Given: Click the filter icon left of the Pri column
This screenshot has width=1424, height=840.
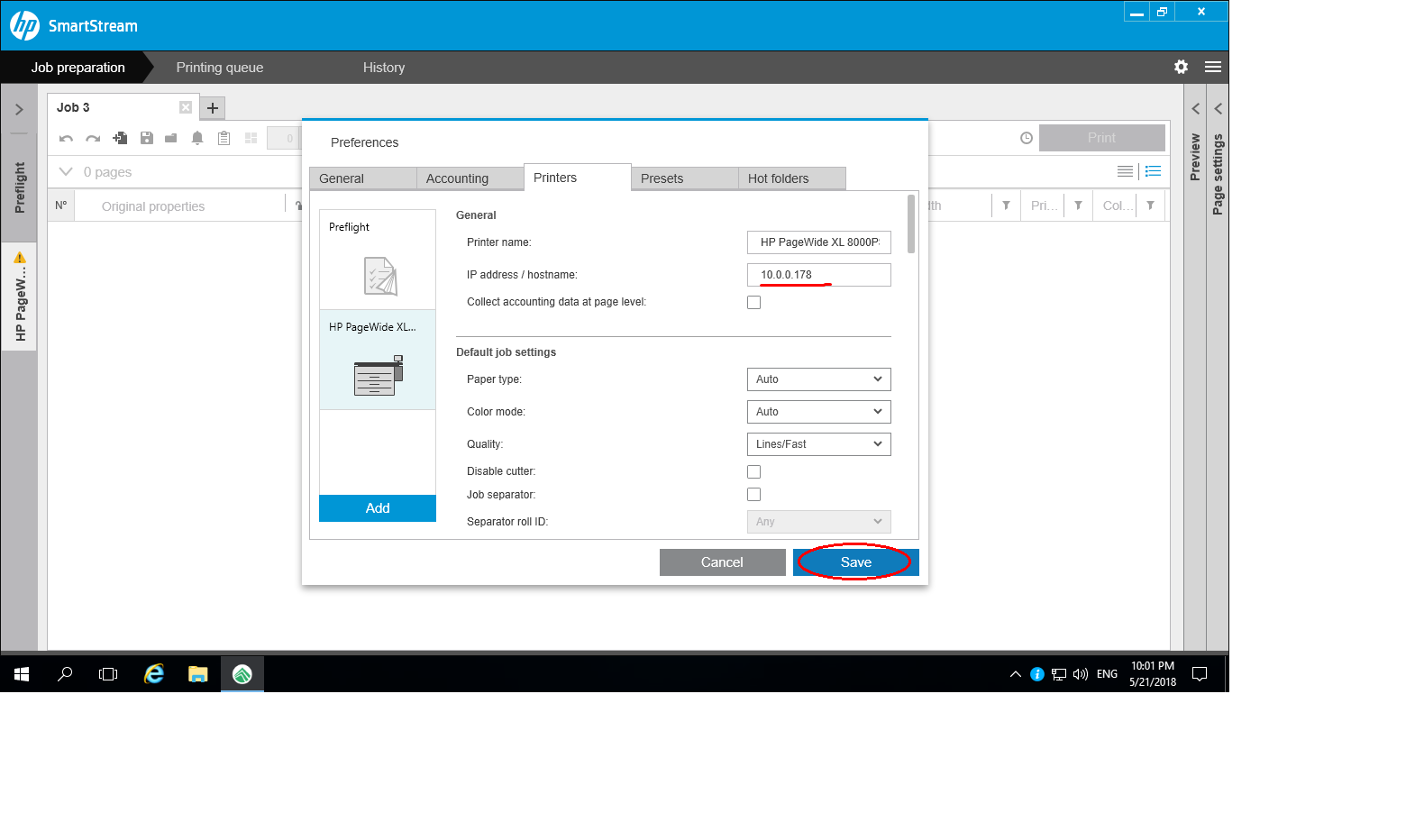Looking at the screenshot, I should [x=1006, y=205].
